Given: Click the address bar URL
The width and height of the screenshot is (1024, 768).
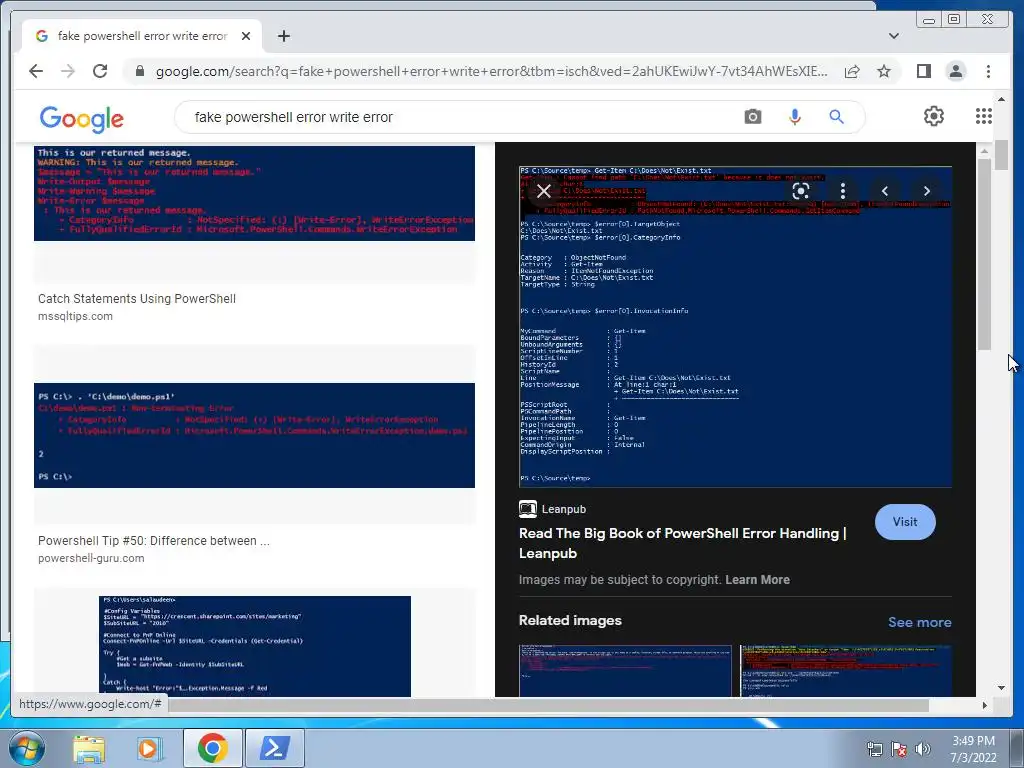Looking at the screenshot, I should (491, 71).
